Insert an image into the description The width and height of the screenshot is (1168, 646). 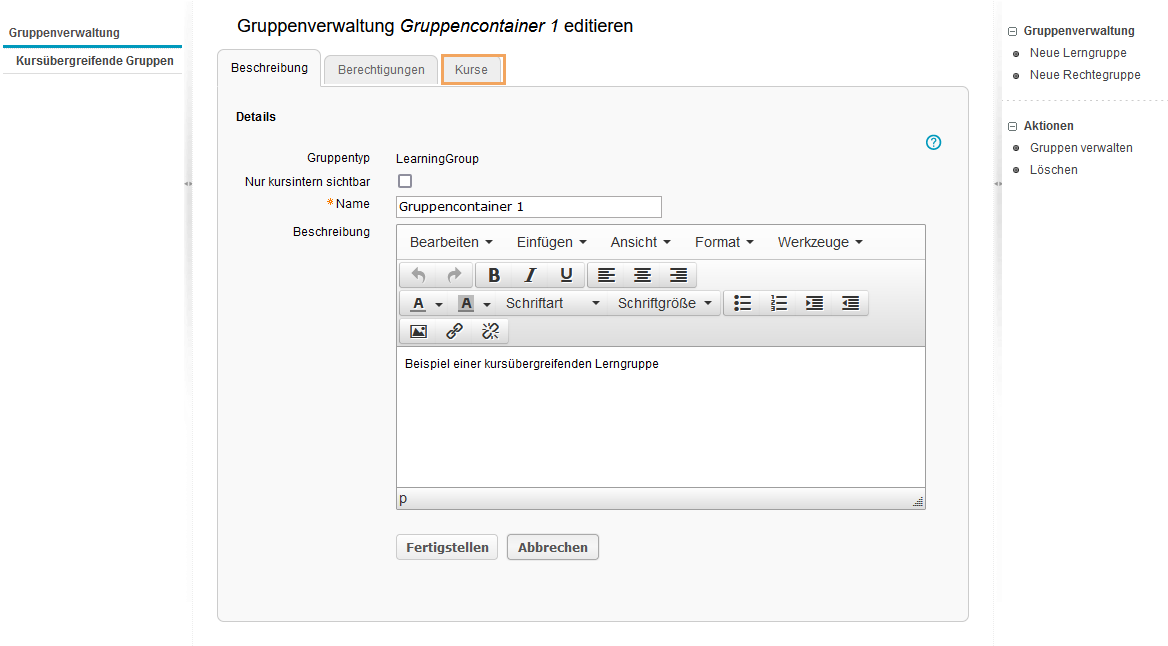pyautogui.click(x=418, y=331)
